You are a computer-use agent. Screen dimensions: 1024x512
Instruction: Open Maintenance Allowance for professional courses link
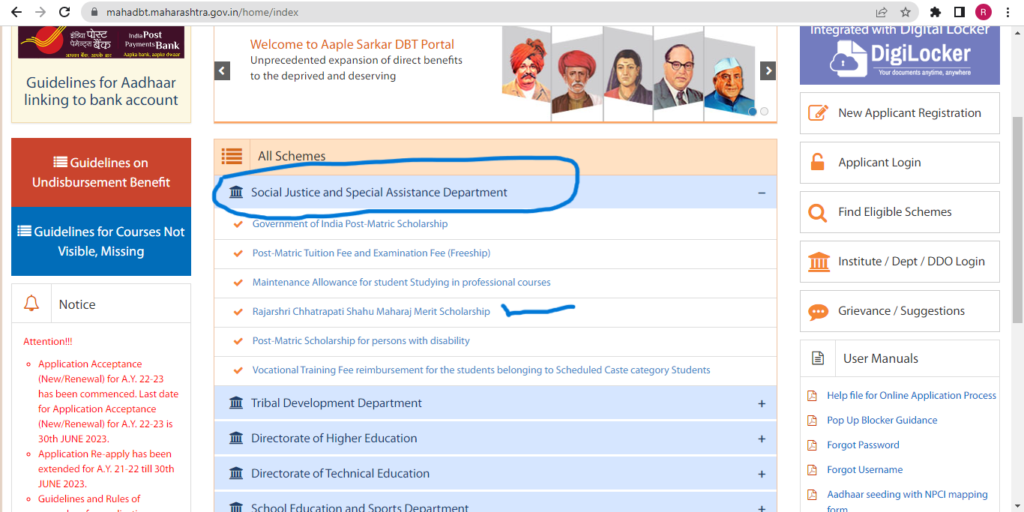click(401, 282)
